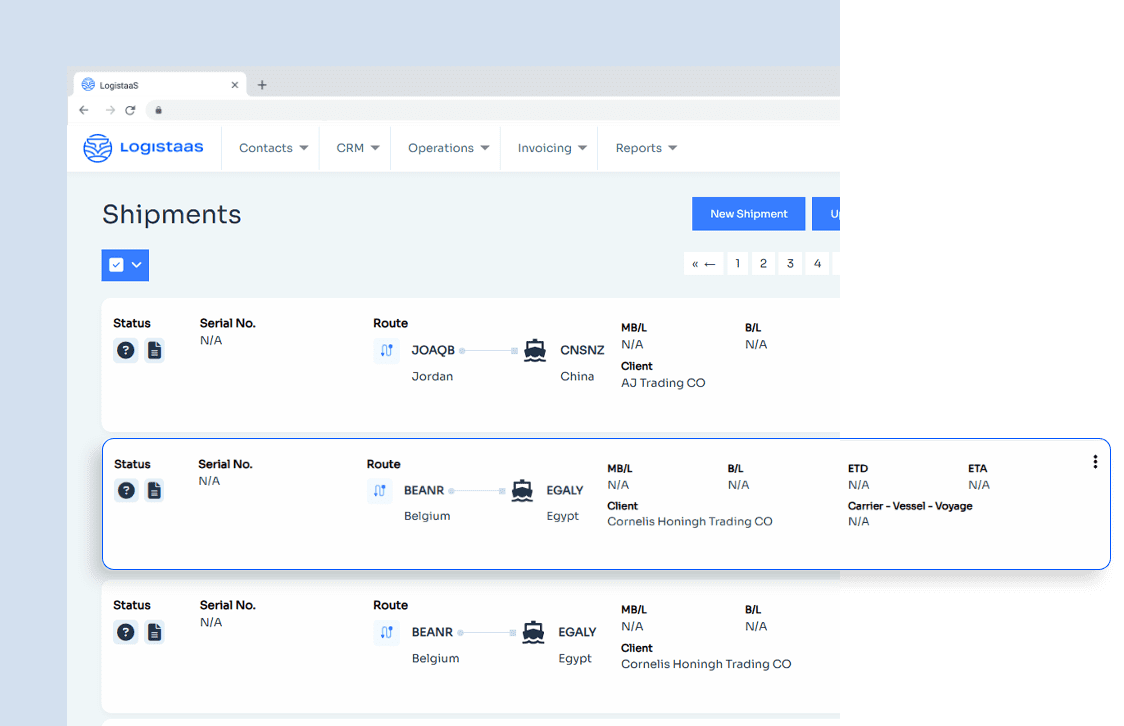Click the New Shipment button
1124x726 pixels.
point(748,213)
